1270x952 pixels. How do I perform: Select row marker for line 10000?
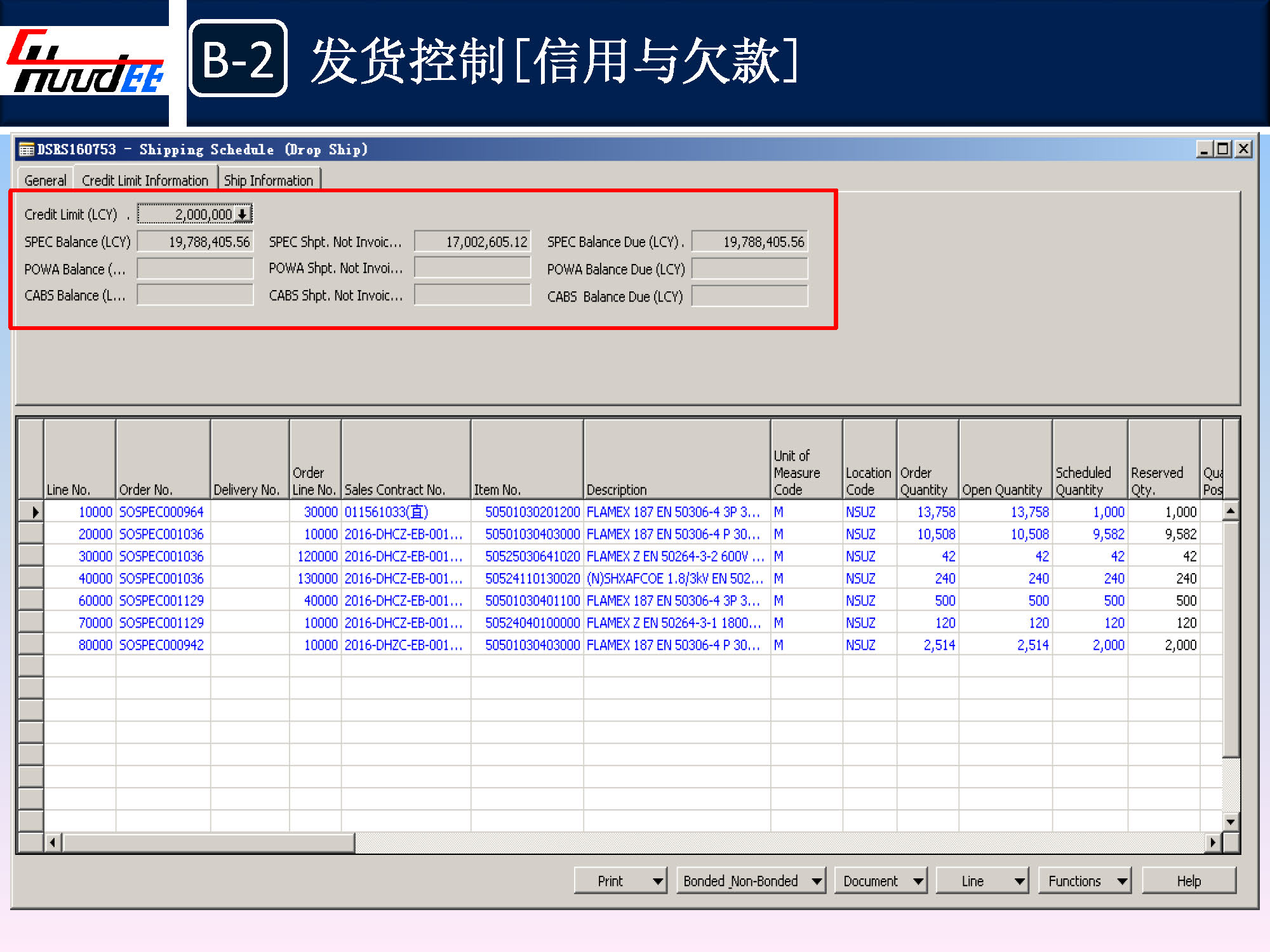click(31, 512)
